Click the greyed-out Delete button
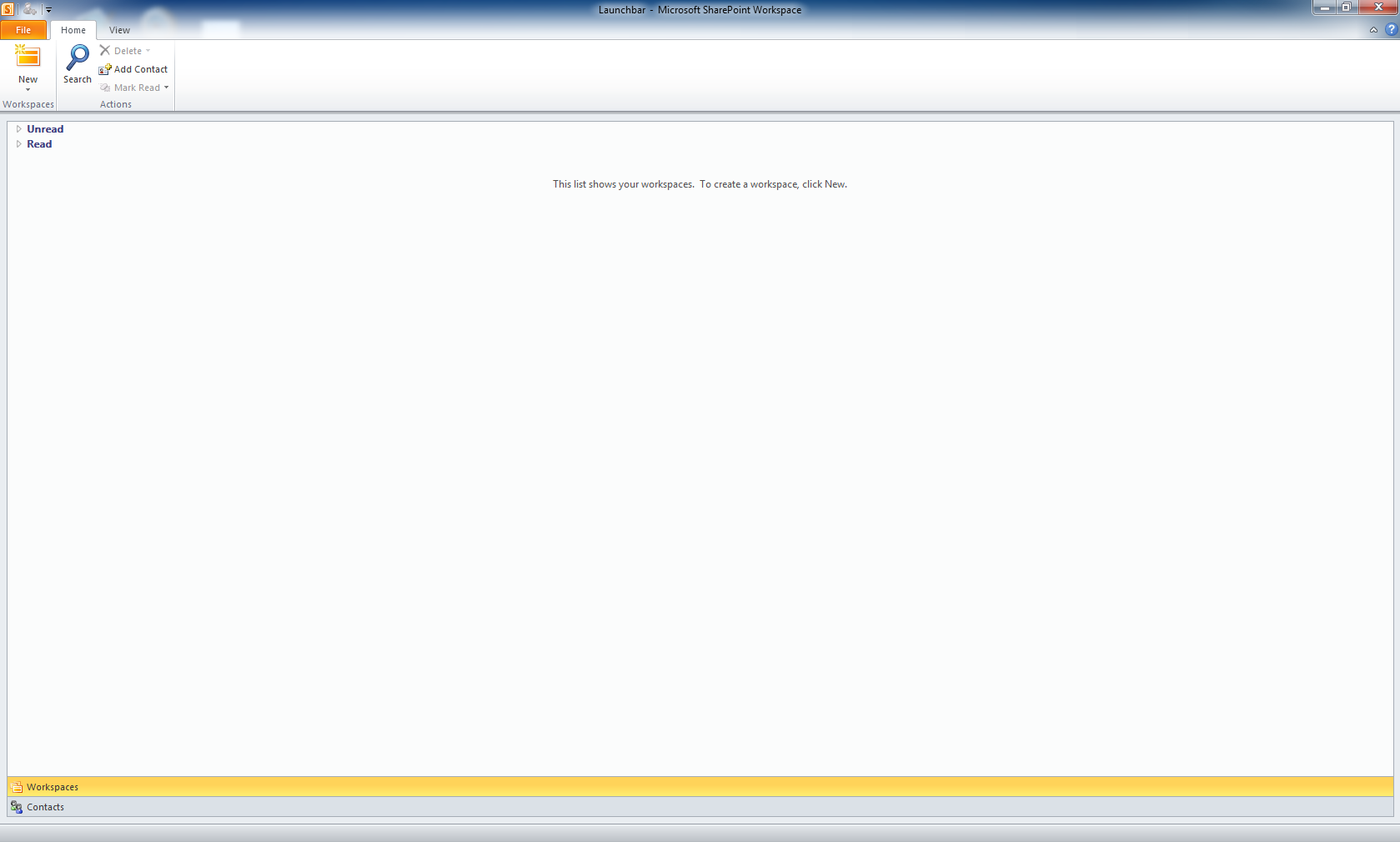This screenshot has width=1400, height=842. tap(125, 51)
